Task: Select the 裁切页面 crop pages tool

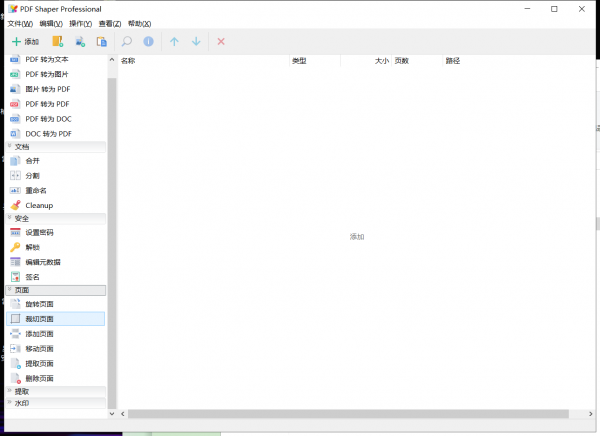Action: 56,319
